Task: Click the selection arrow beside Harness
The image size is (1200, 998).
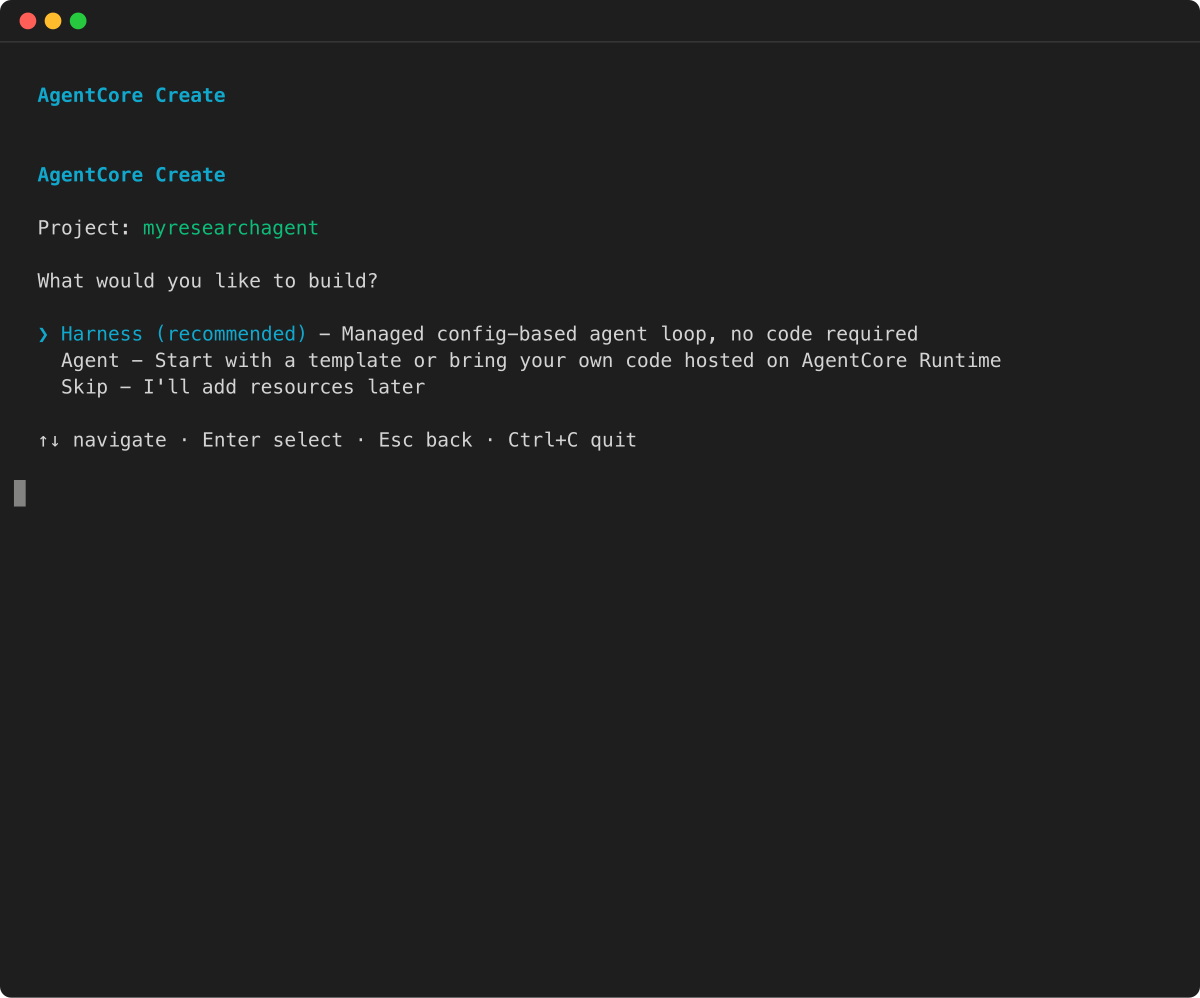Action: click(x=43, y=334)
